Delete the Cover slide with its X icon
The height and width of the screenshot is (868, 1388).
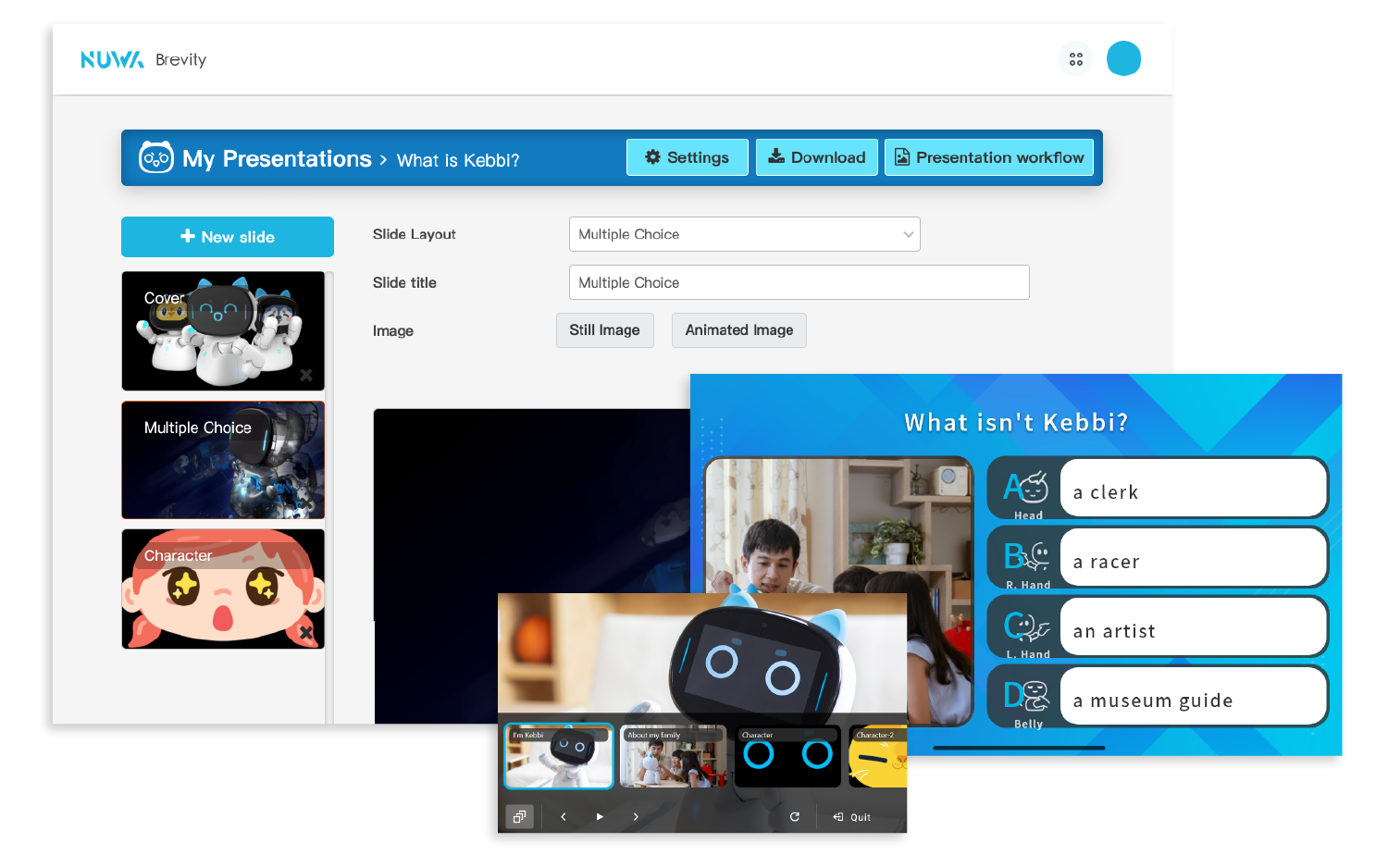coord(306,375)
